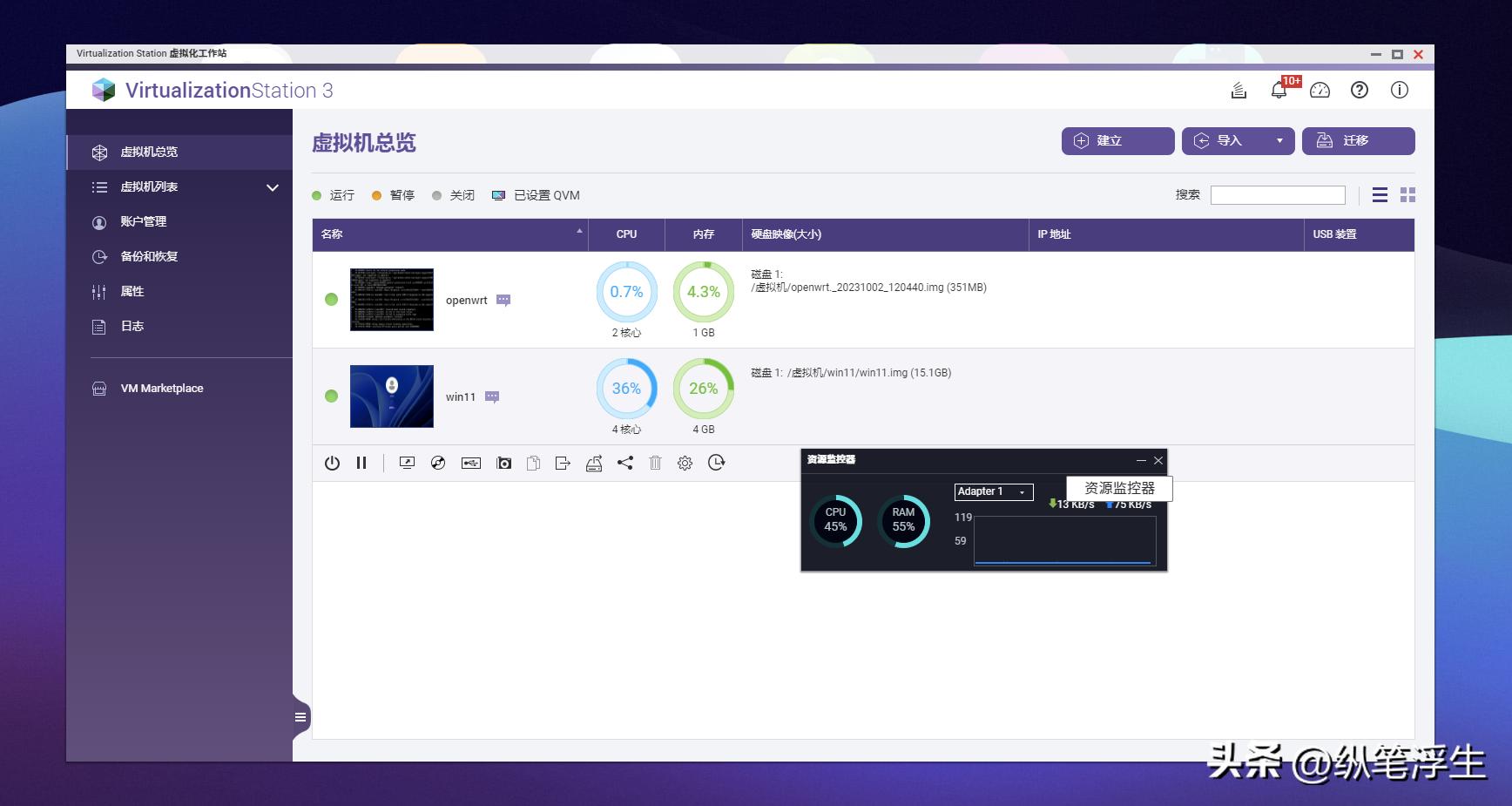Take a snapshot with the camera icon
The width and height of the screenshot is (1512, 806).
click(x=503, y=464)
